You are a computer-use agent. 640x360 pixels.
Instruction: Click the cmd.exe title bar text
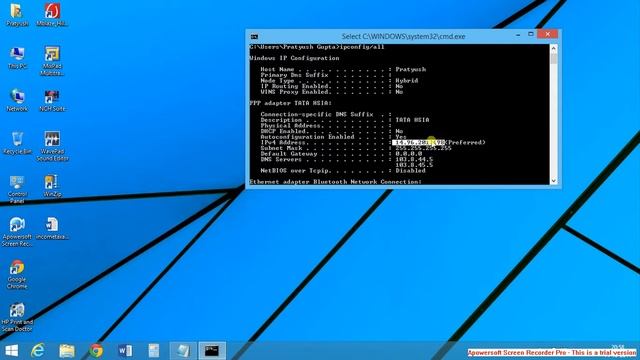403,36
